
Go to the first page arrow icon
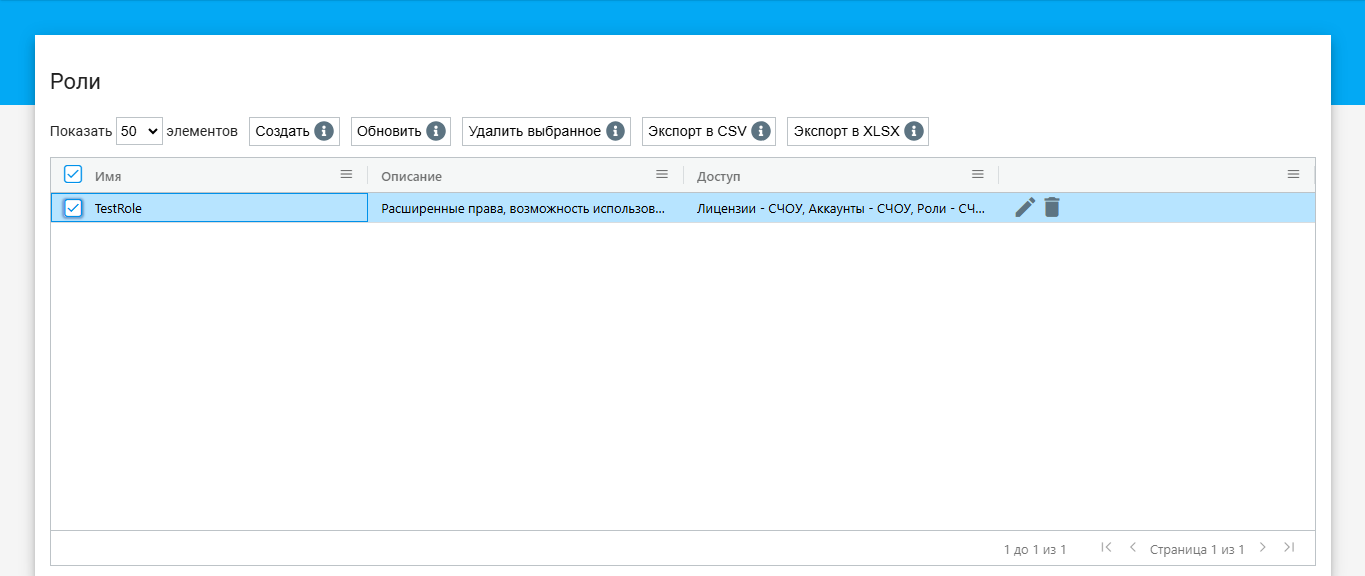(x=1106, y=547)
